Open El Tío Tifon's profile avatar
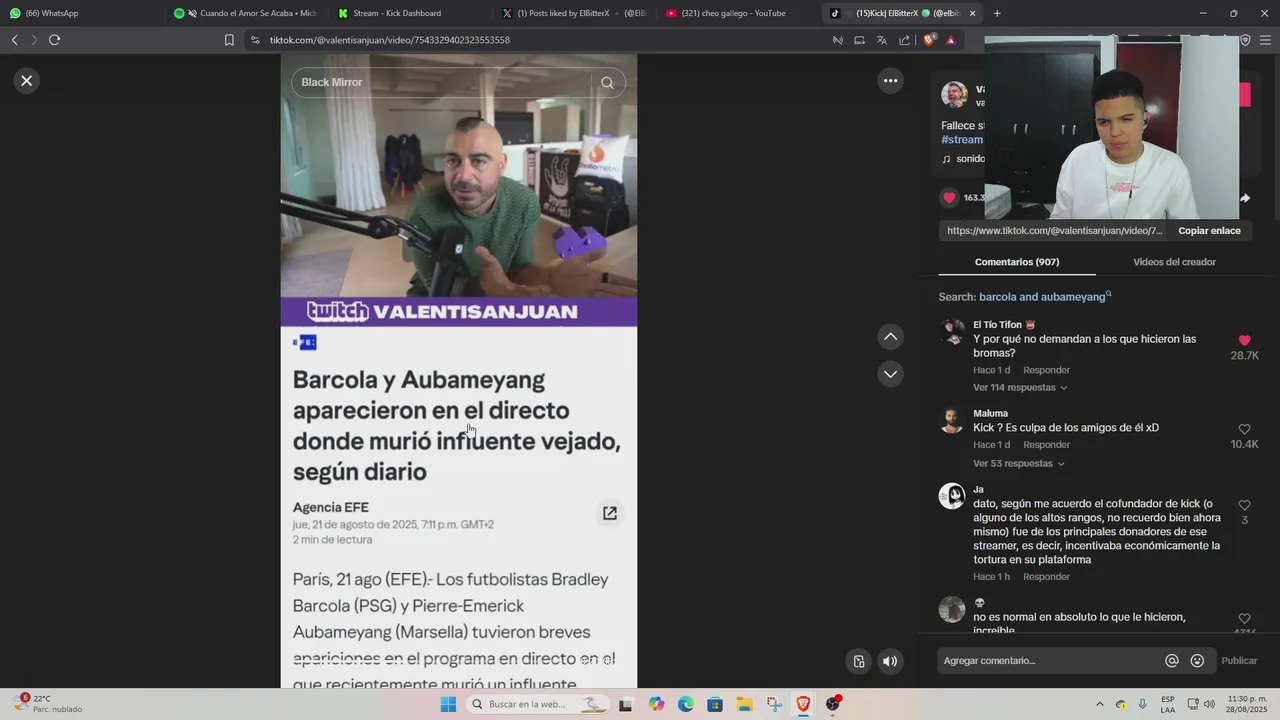 952,332
